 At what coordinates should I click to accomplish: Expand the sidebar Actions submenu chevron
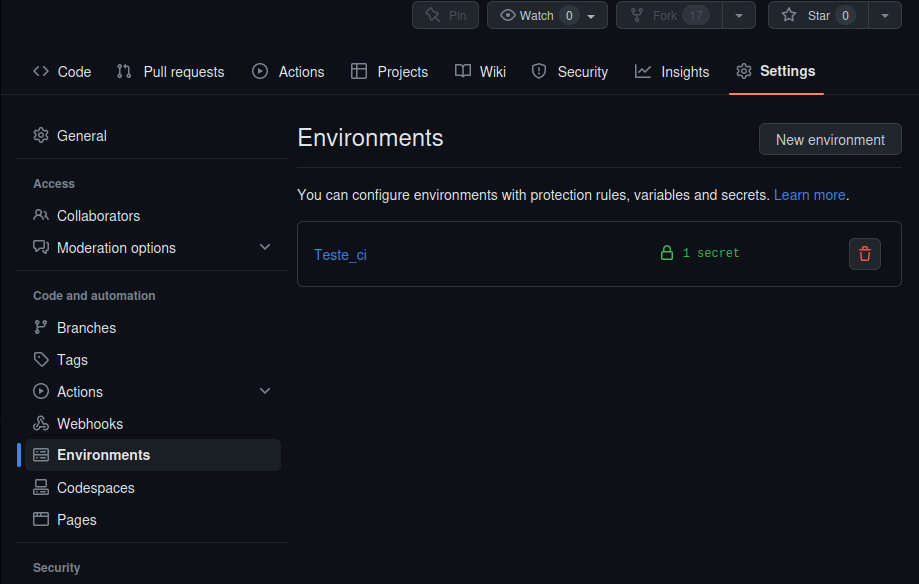[x=265, y=391]
